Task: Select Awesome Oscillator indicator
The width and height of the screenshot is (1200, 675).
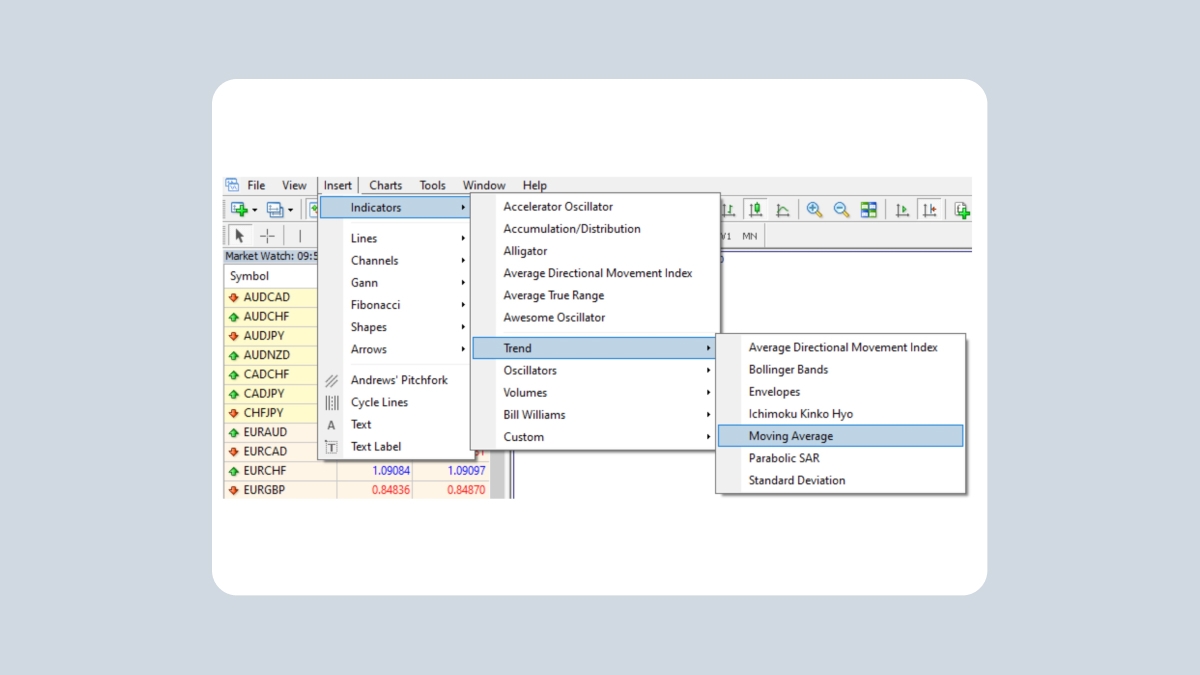Action: tap(595, 318)
